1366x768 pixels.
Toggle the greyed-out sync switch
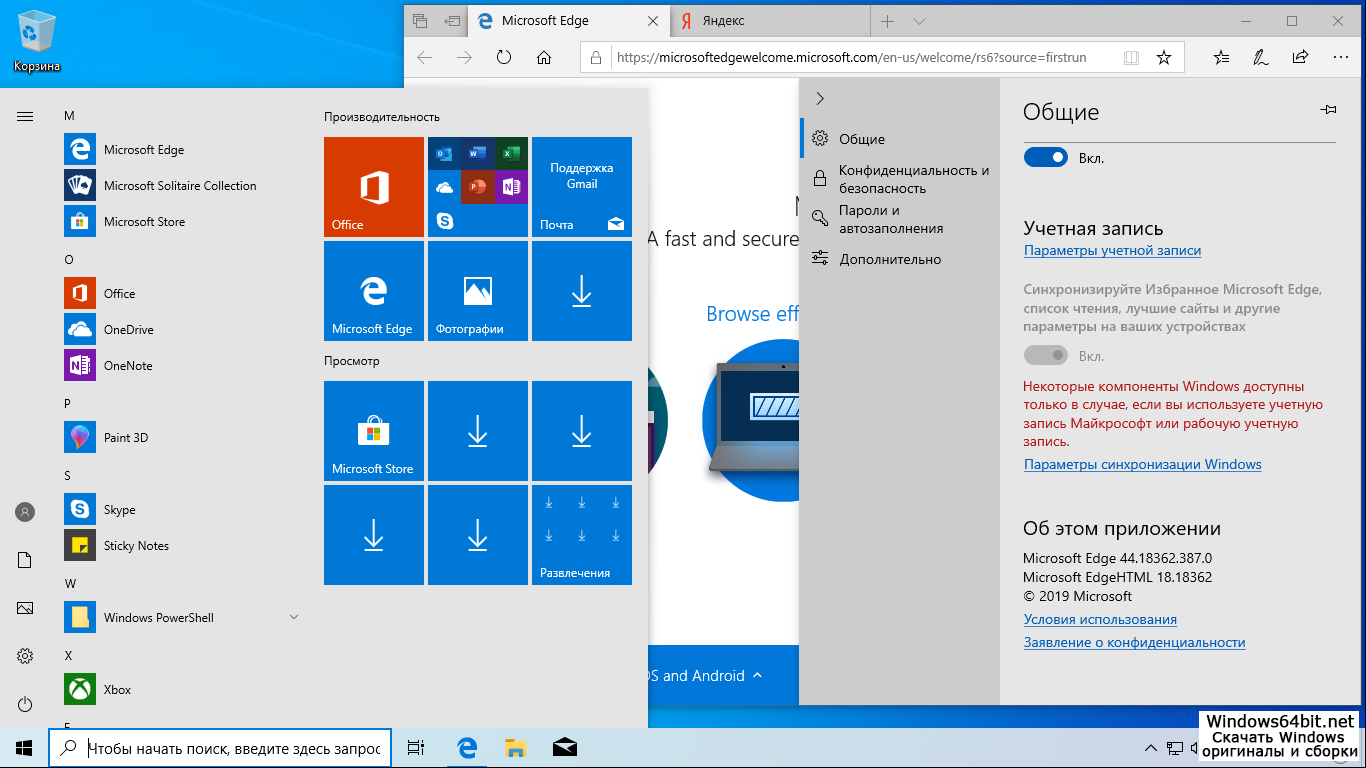pos(1046,356)
